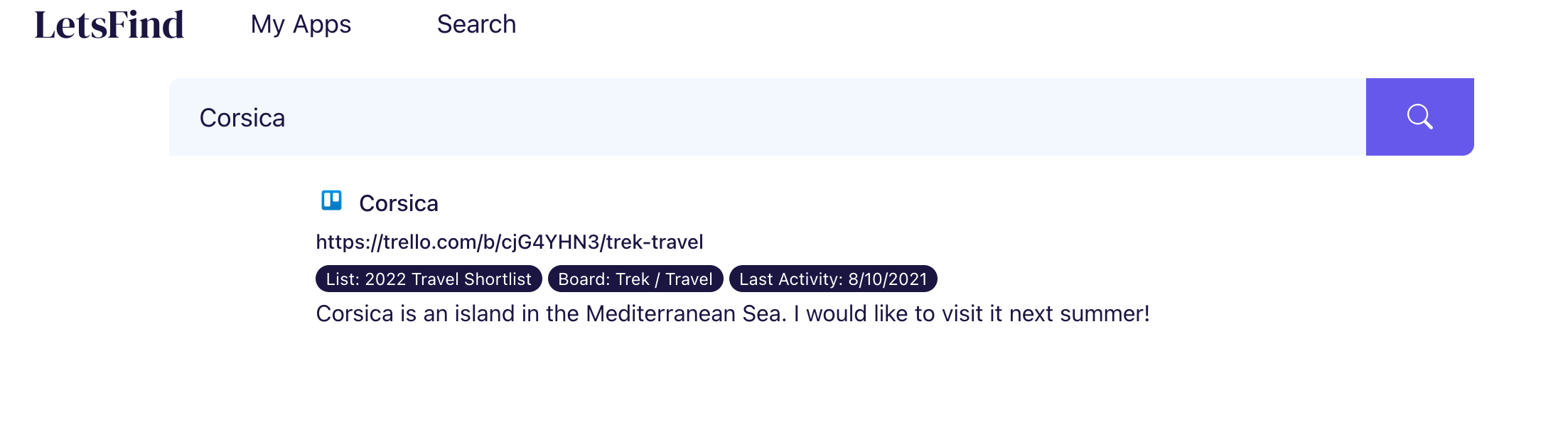Image resolution: width=1568 pixels, height=425 pixels.
Task: Focus the Corsica search input field
Action: pos(768,117)
